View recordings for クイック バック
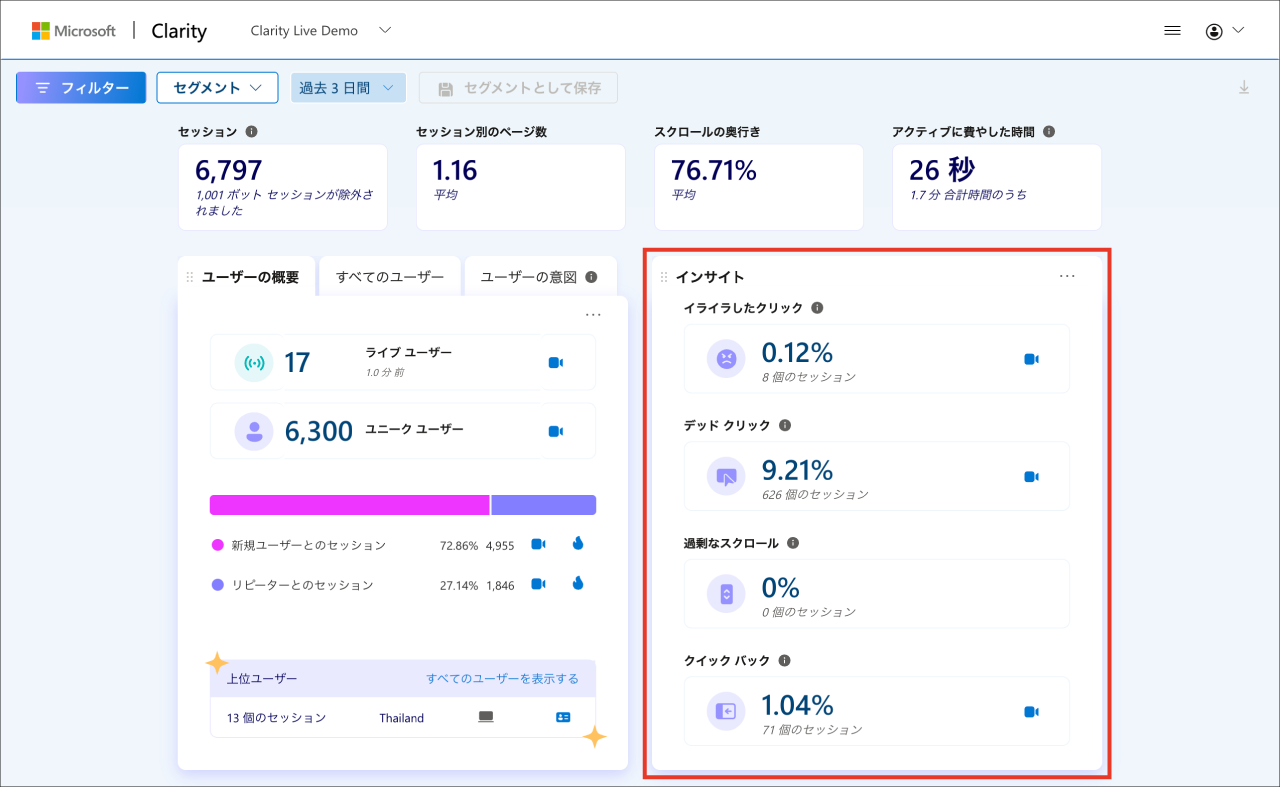The width and height of the screenshot is (1280, 787). [x=1031, y=712]
